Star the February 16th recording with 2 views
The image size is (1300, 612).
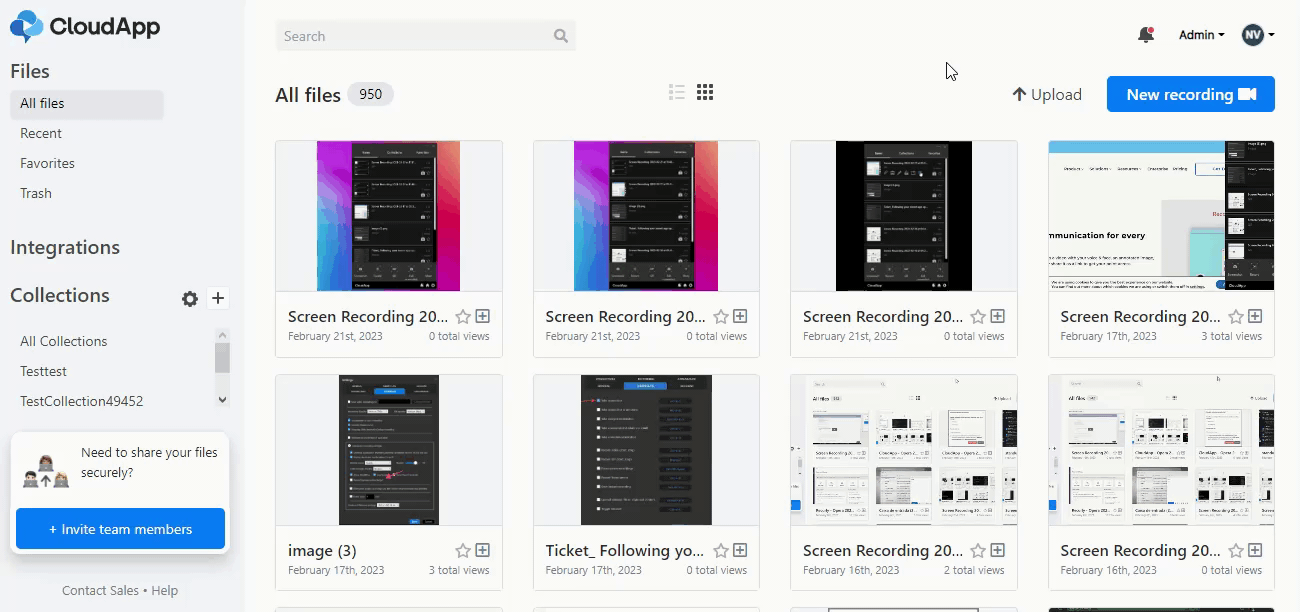pos(978,550)
